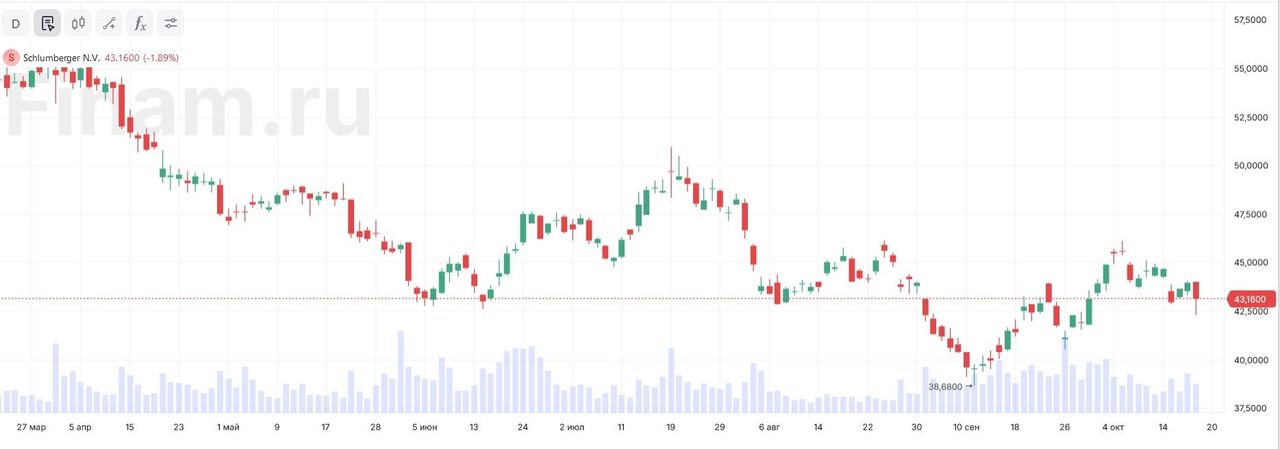Viewport: 1280px width, 449px height.
Task: Click the 57,5000 price axis label
Action: pos(1251,20)
